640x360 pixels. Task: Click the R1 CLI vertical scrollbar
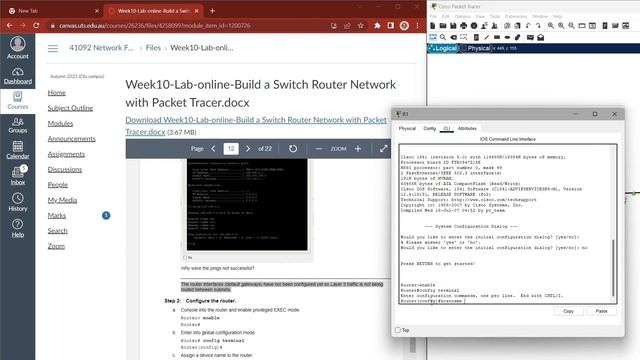point(613,268)
